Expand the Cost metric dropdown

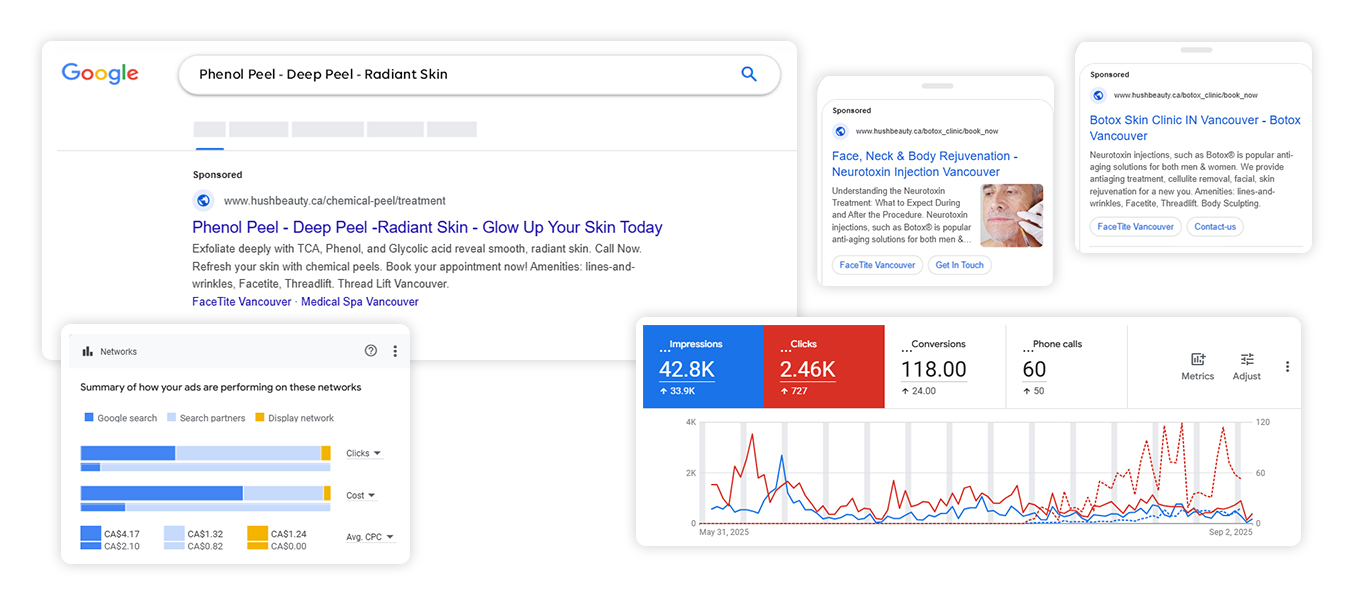tap(361, 496)
